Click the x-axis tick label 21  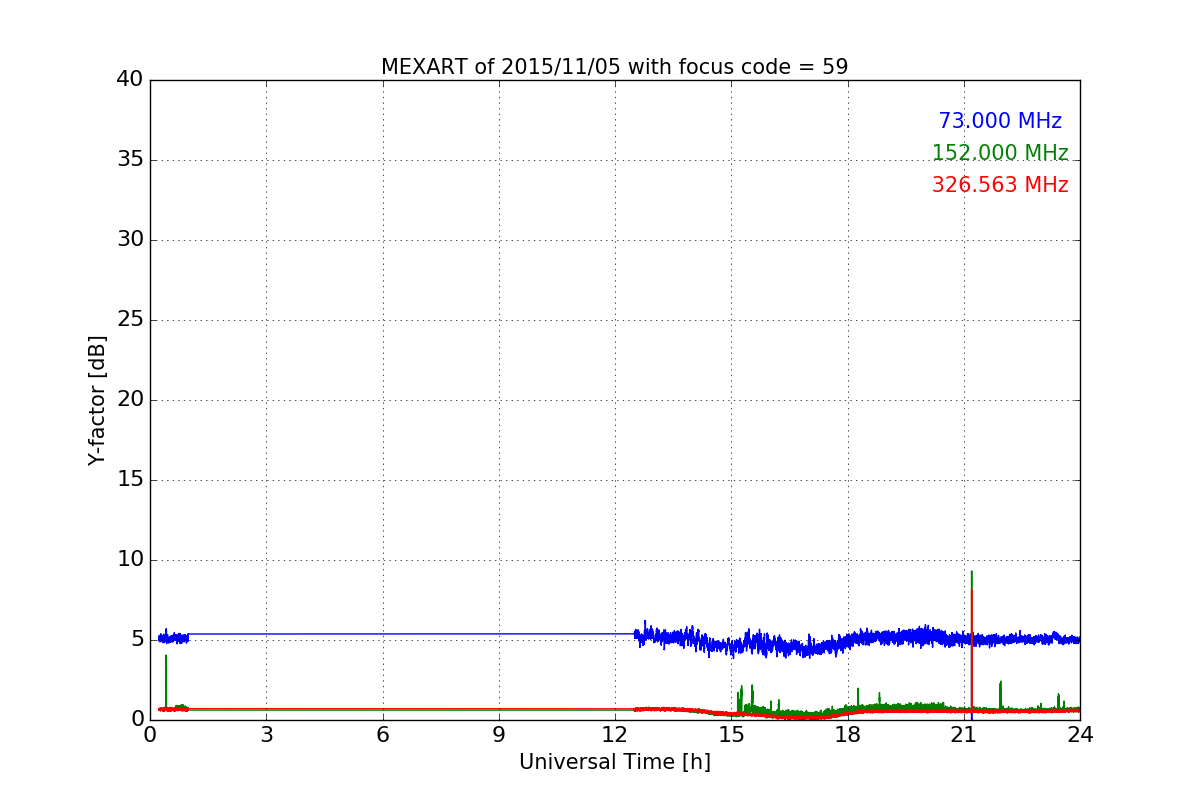964,734
